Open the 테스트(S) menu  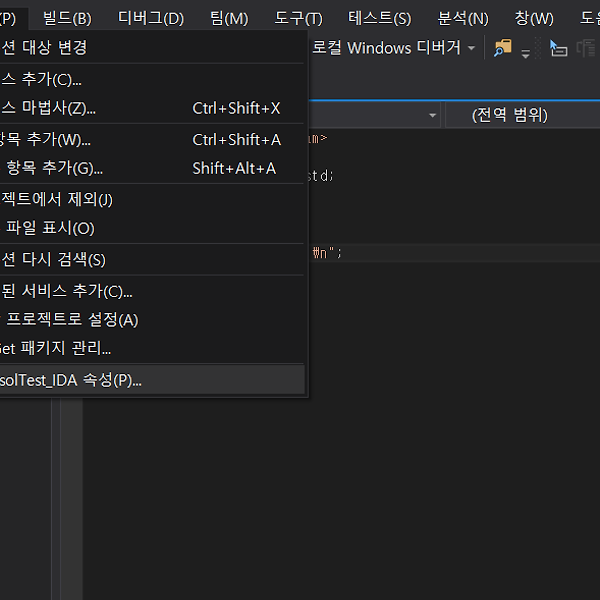(379, 18)
